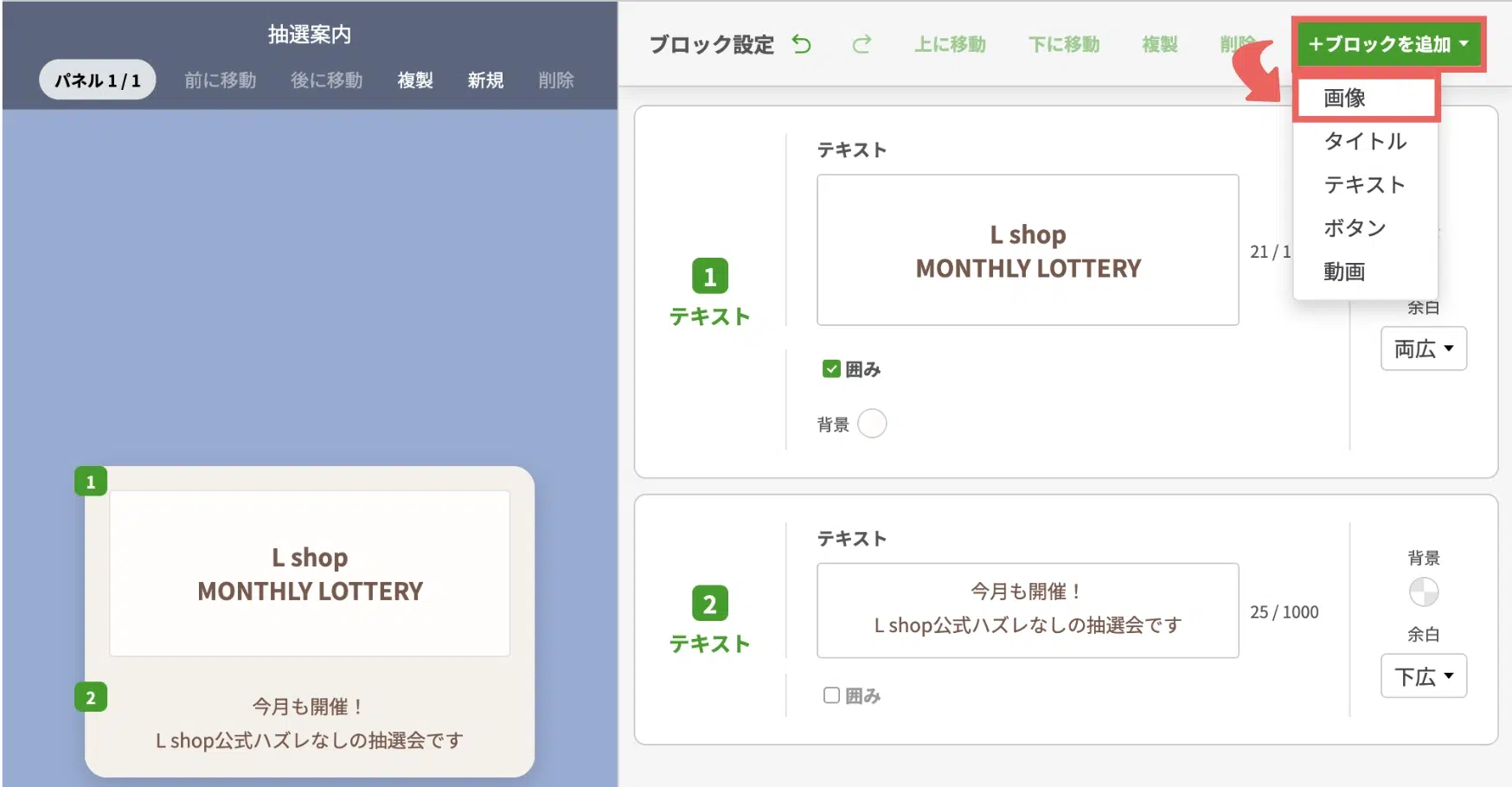The image size is (1512, 787).
Task: Click 後に移動 in the panel toolbar
Action: 327,80
